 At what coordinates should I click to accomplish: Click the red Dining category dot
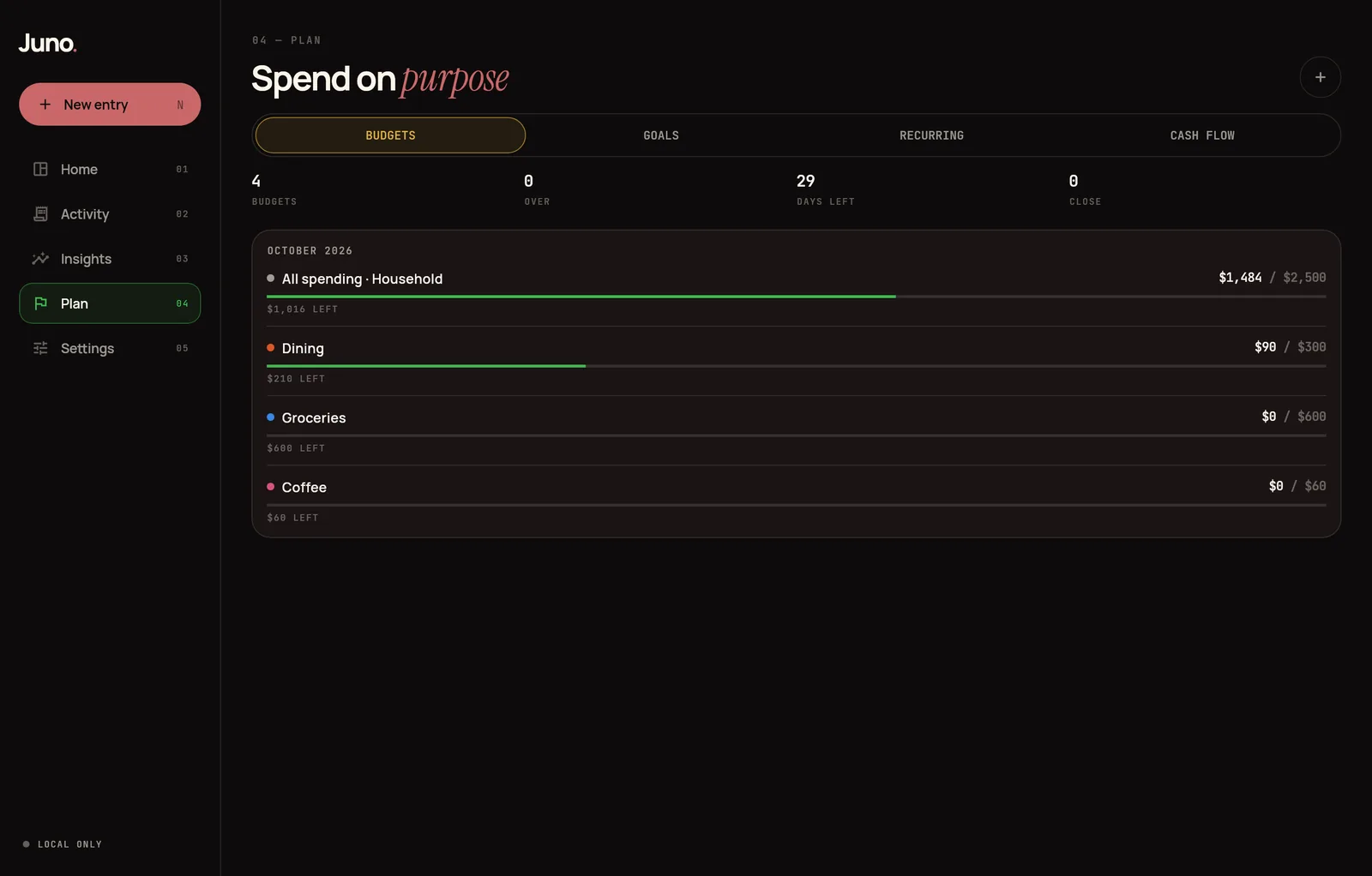pyautogui.click(x=270, y=348)
